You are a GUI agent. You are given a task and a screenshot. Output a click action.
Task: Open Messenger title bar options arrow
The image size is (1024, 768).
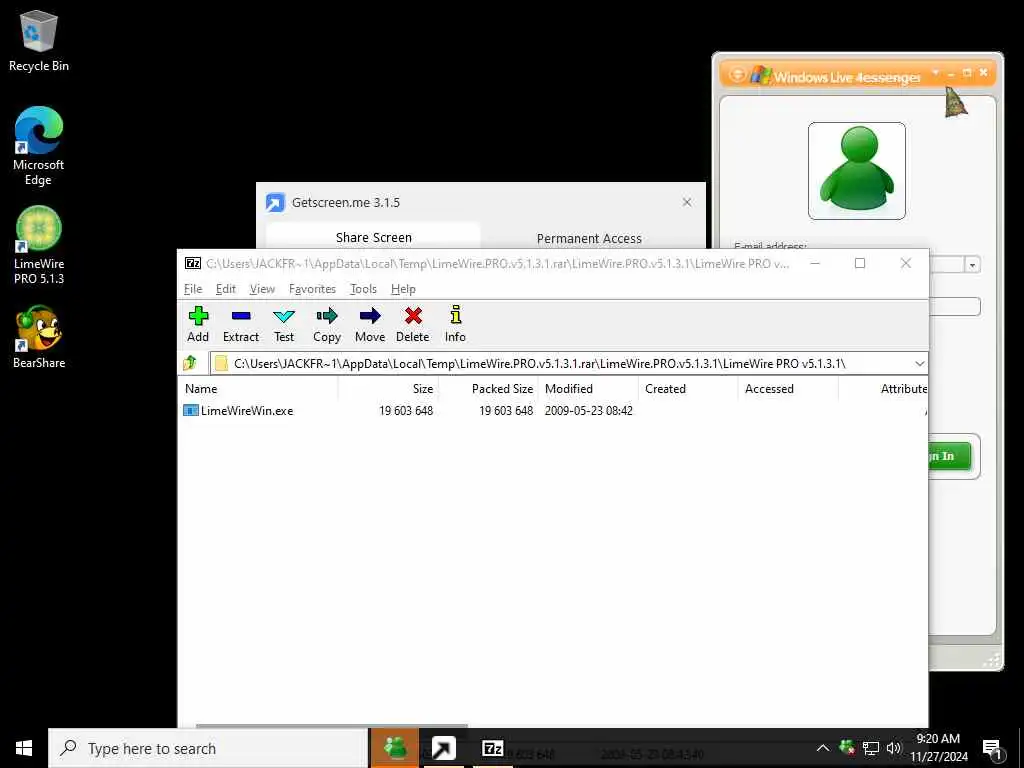click(x=935, y=72)
